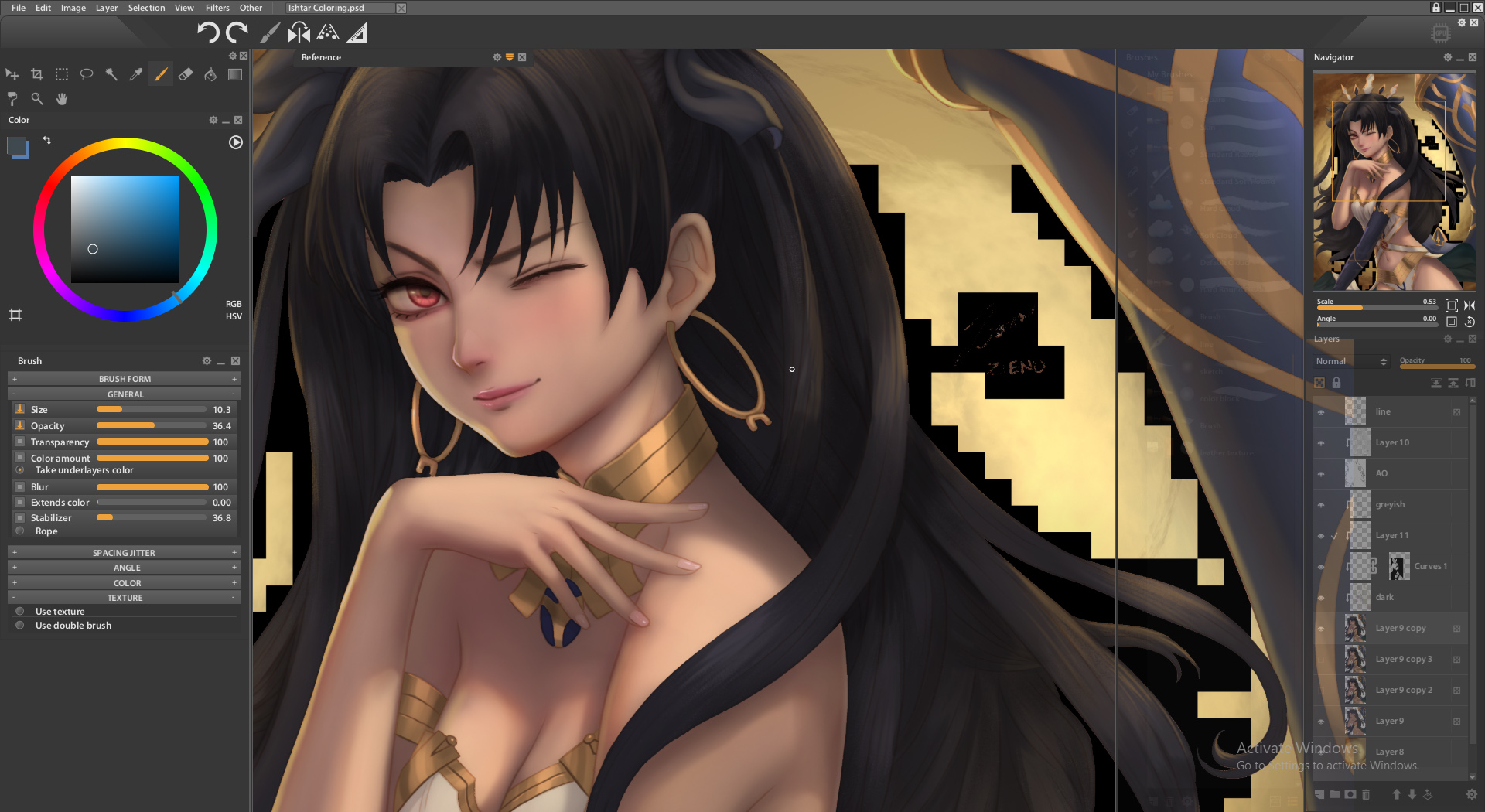Image resolution: width=1485 pixels, height=812 pixels.
Task: Reset canvas rotation angle in Navigator
Action: 1470,322
